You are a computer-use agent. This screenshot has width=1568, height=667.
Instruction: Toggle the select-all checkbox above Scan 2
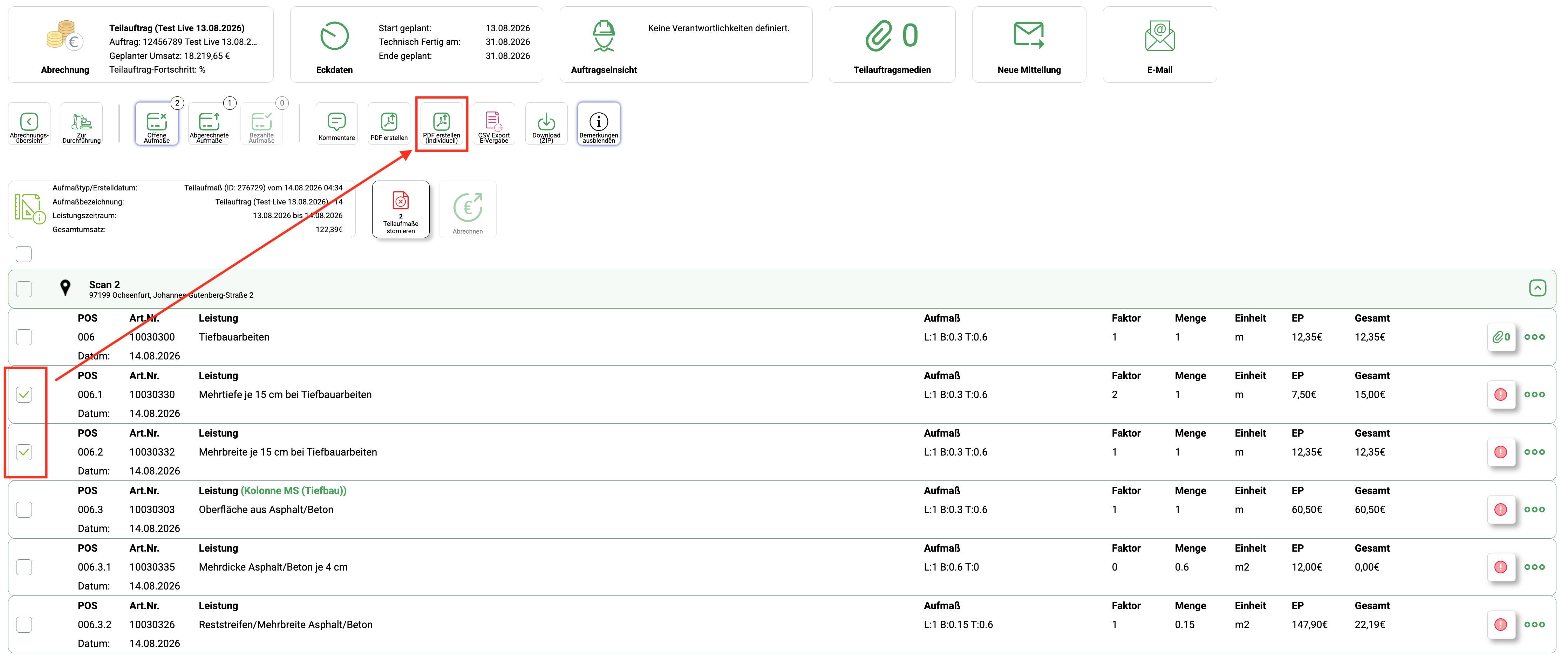click(x=24, y=254)
